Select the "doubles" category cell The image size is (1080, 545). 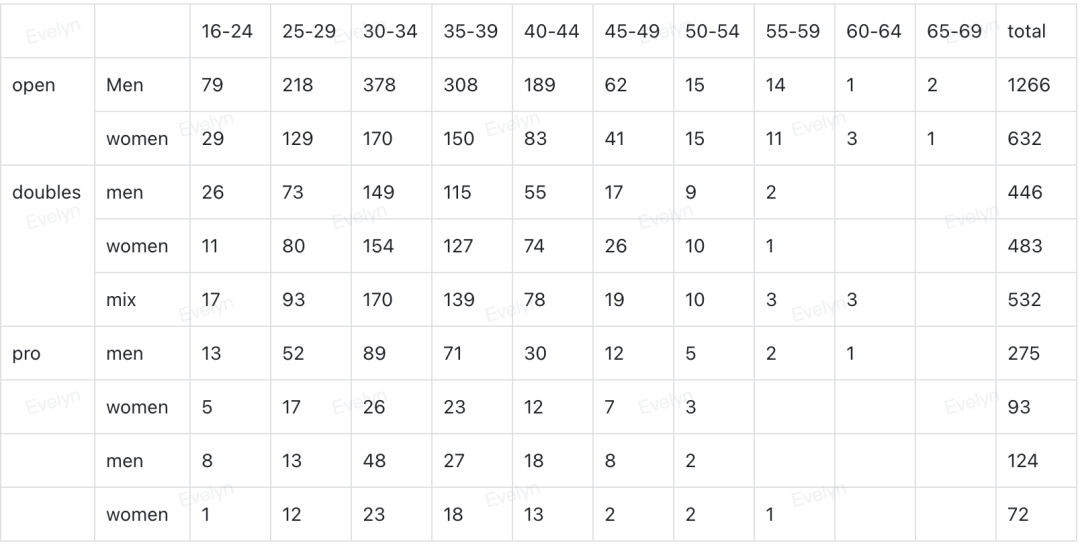tap(46, 192)
